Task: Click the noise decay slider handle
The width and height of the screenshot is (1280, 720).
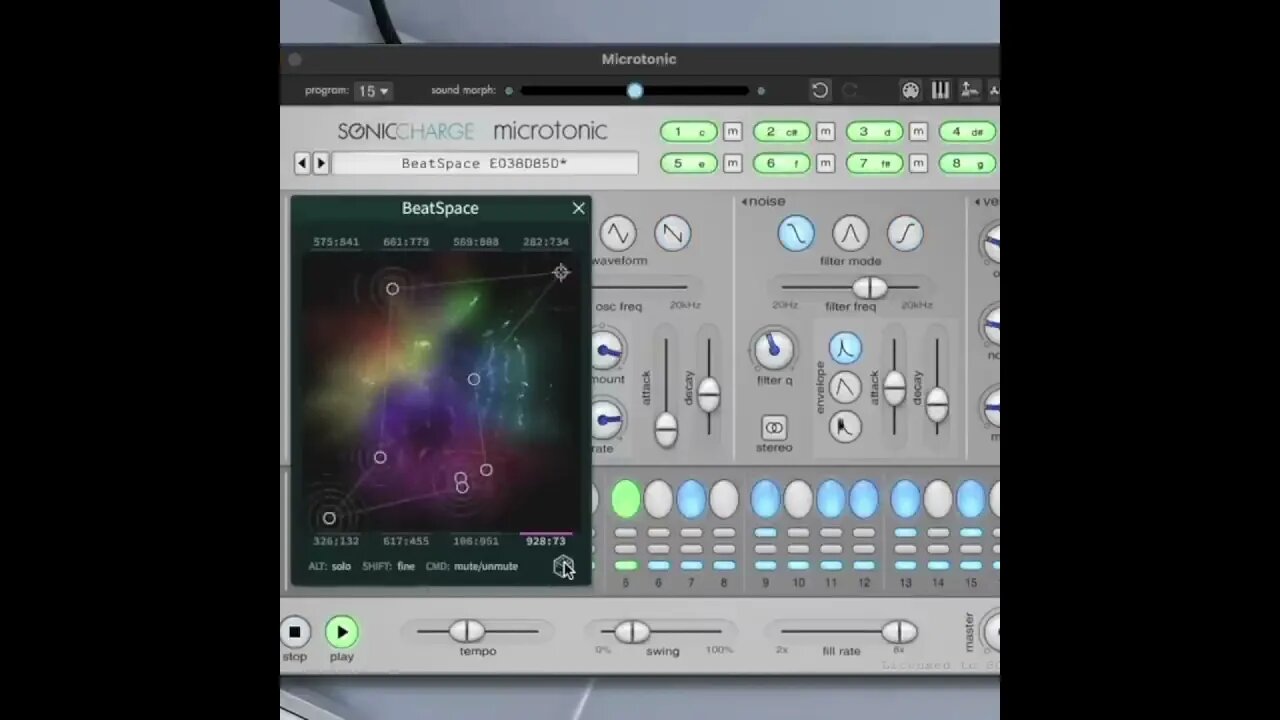Action: coord(937,404)
